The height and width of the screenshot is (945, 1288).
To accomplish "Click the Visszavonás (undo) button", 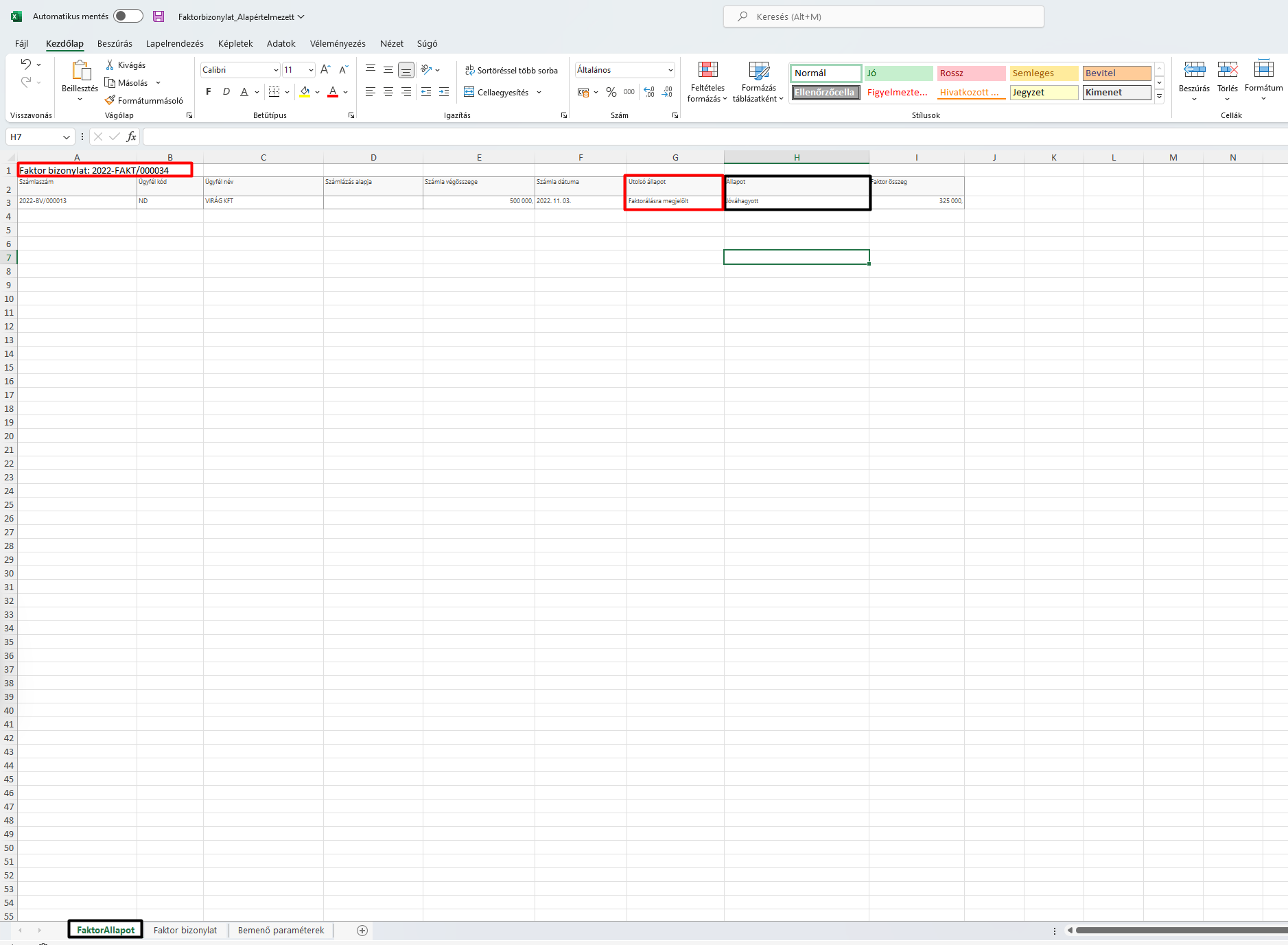I will click(x=25, y=64).
